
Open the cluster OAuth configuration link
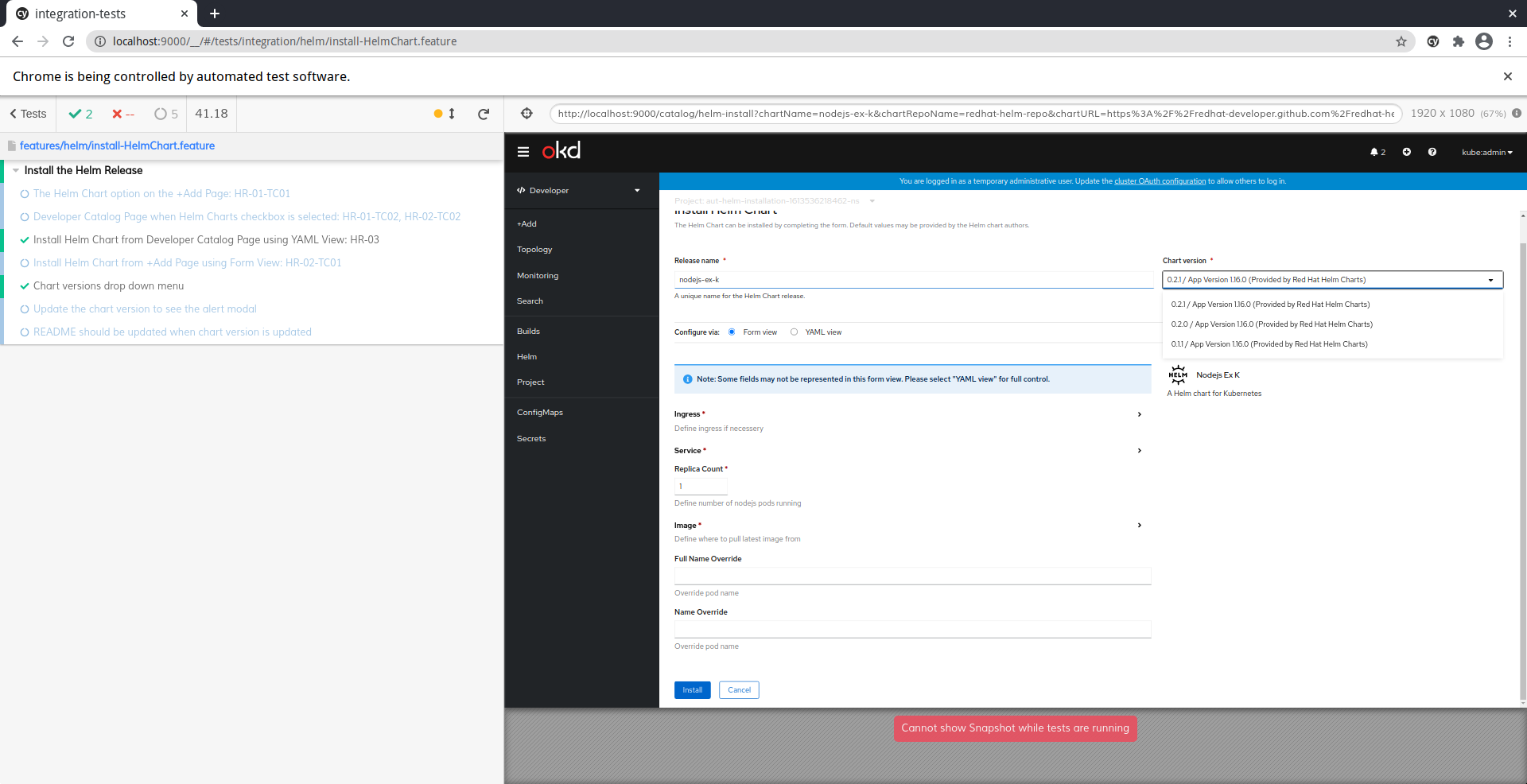click(1160, 180)
